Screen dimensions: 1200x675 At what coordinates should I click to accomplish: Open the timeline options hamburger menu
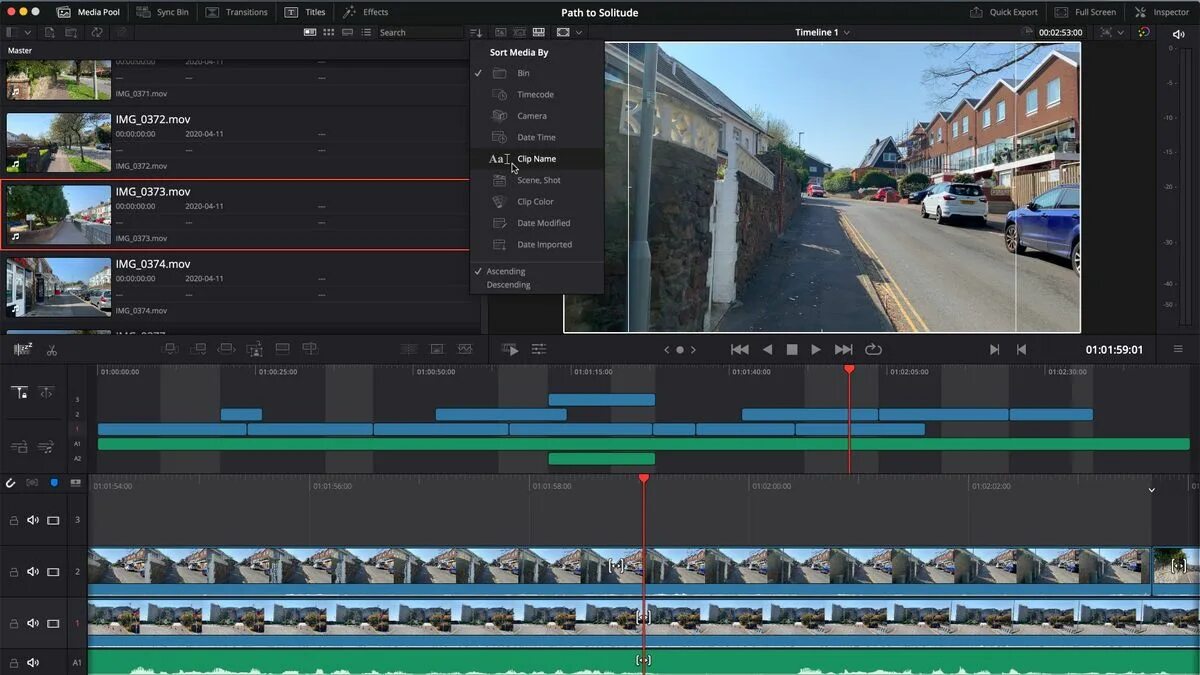click(1178, 349)
